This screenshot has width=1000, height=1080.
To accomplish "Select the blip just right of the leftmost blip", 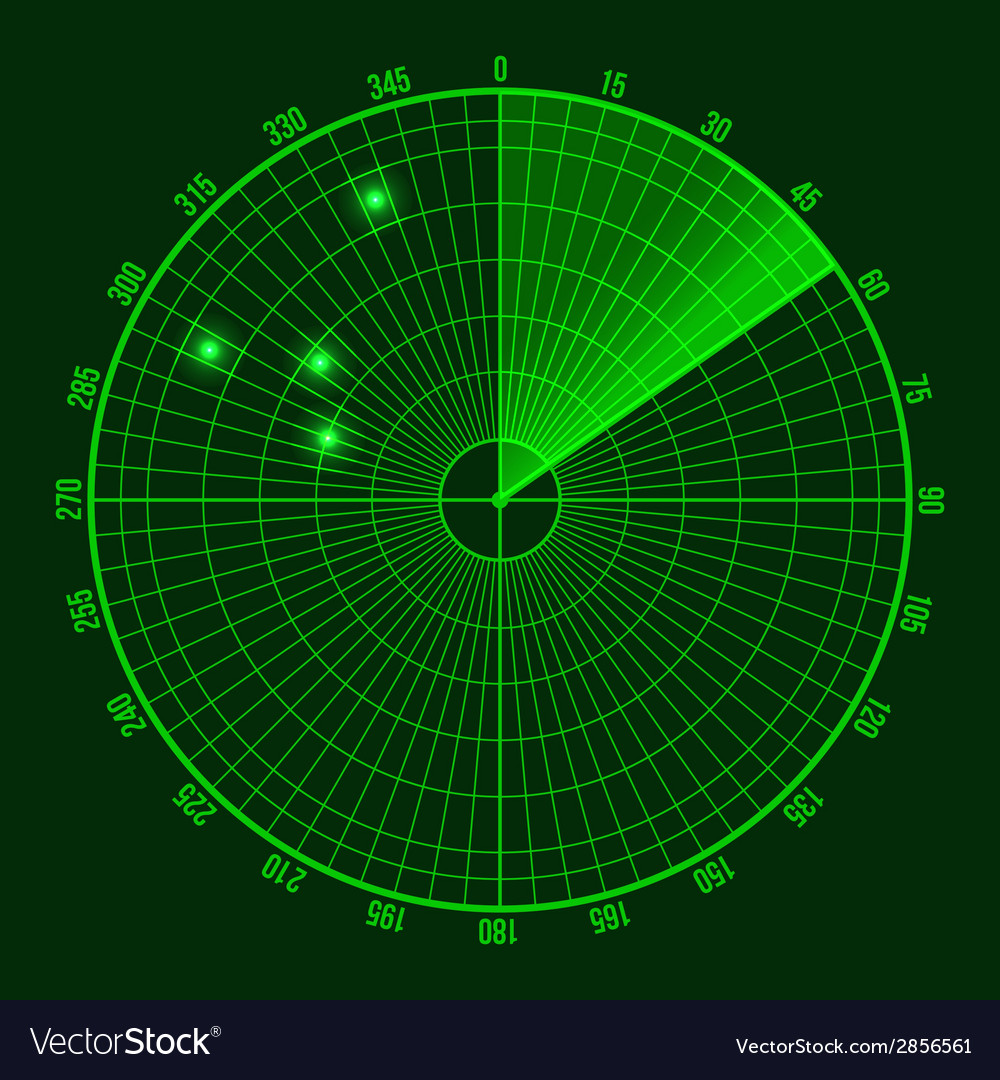I will click(319, 362).
